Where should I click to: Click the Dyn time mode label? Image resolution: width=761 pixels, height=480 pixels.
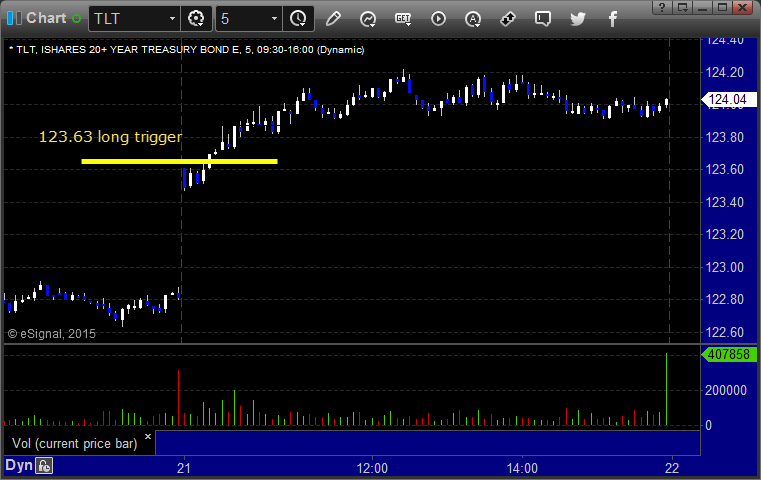tap(18, 465)
